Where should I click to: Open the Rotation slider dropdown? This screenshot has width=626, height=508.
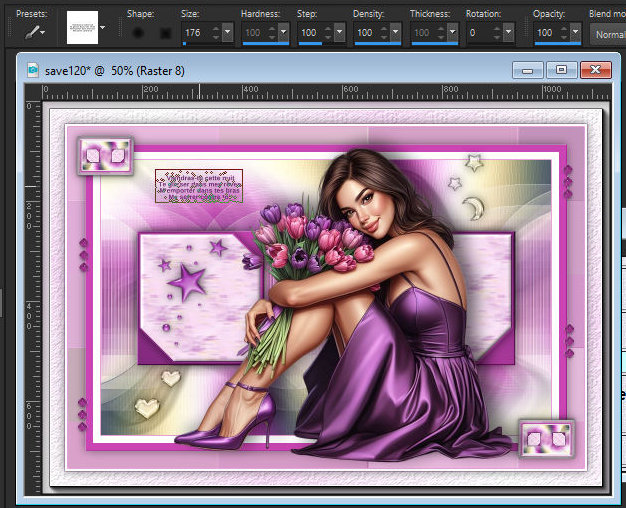pos(510,33)
